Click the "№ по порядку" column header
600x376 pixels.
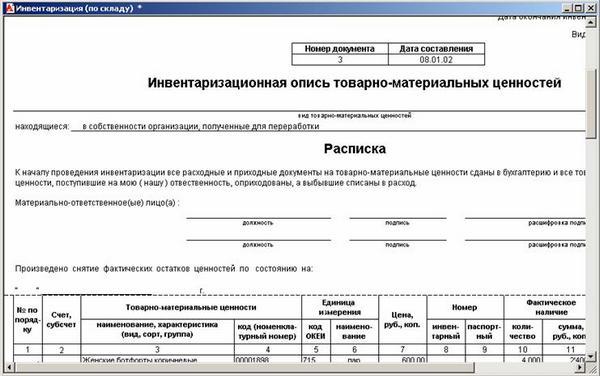tap(28, 319)
